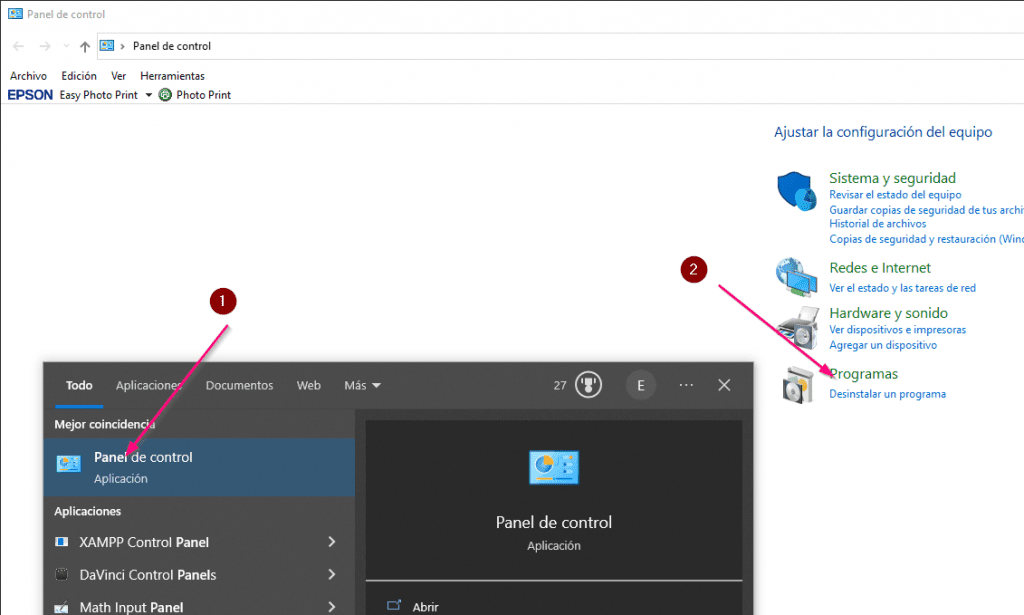Open the Easy Photo Print dropdown arrow
1024x615 pixels.
click(149, 95)
